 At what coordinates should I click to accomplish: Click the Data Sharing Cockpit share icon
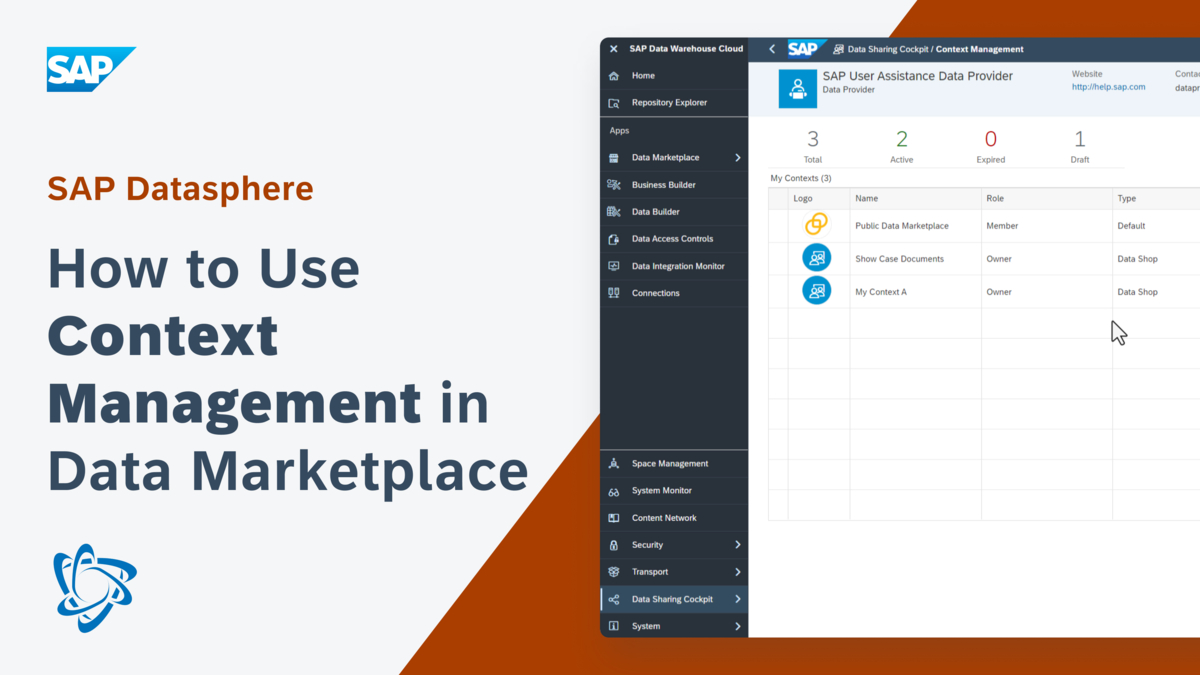pyautogui.click(x=613, y=598)
